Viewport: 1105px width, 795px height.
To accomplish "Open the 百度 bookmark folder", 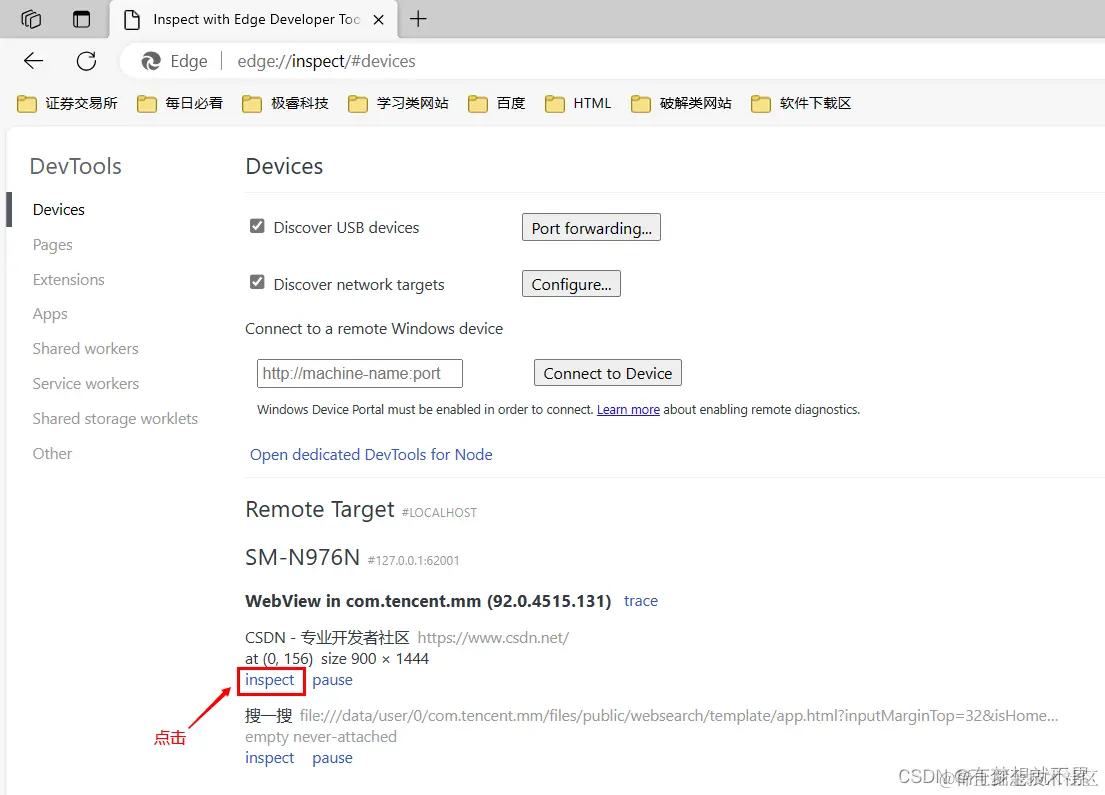I will coord(497,104).
